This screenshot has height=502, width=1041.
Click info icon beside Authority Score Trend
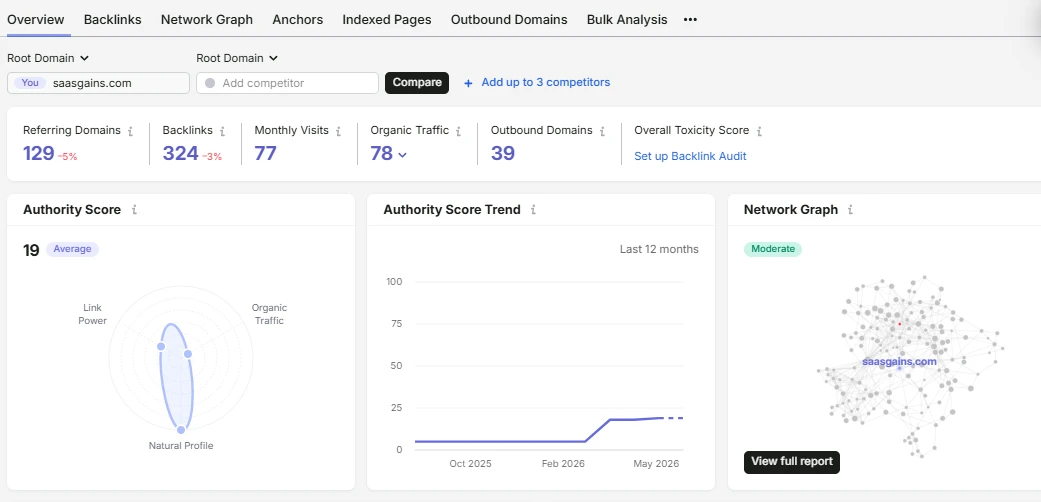coord(532,210)
